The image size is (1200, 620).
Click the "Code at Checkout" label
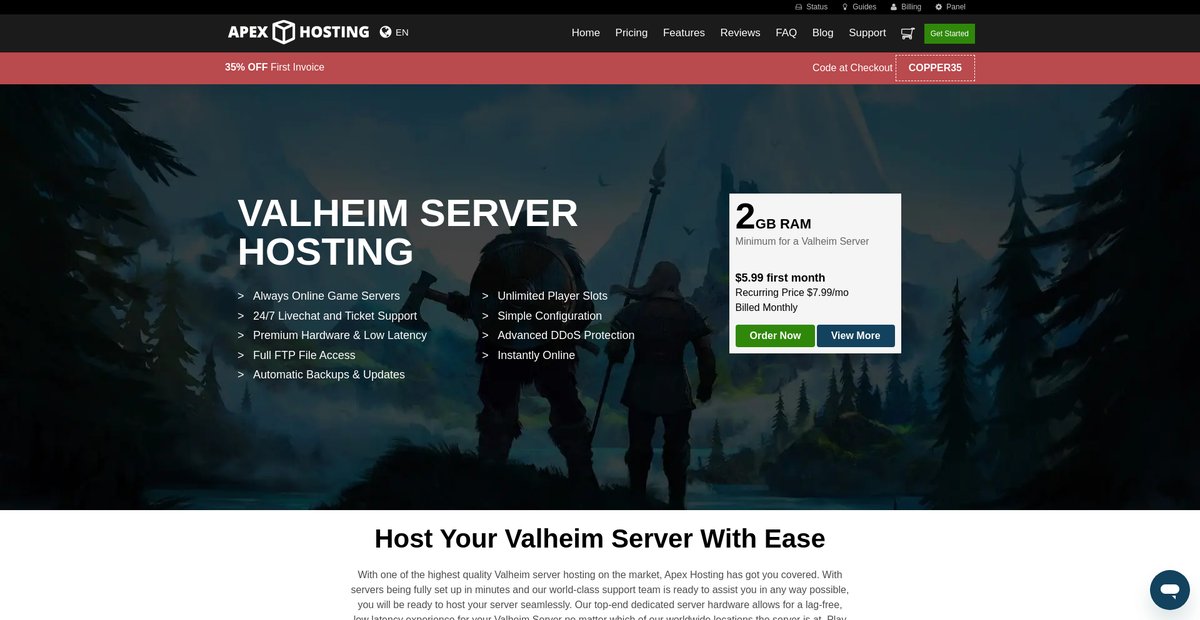click(x=852, y=68)
